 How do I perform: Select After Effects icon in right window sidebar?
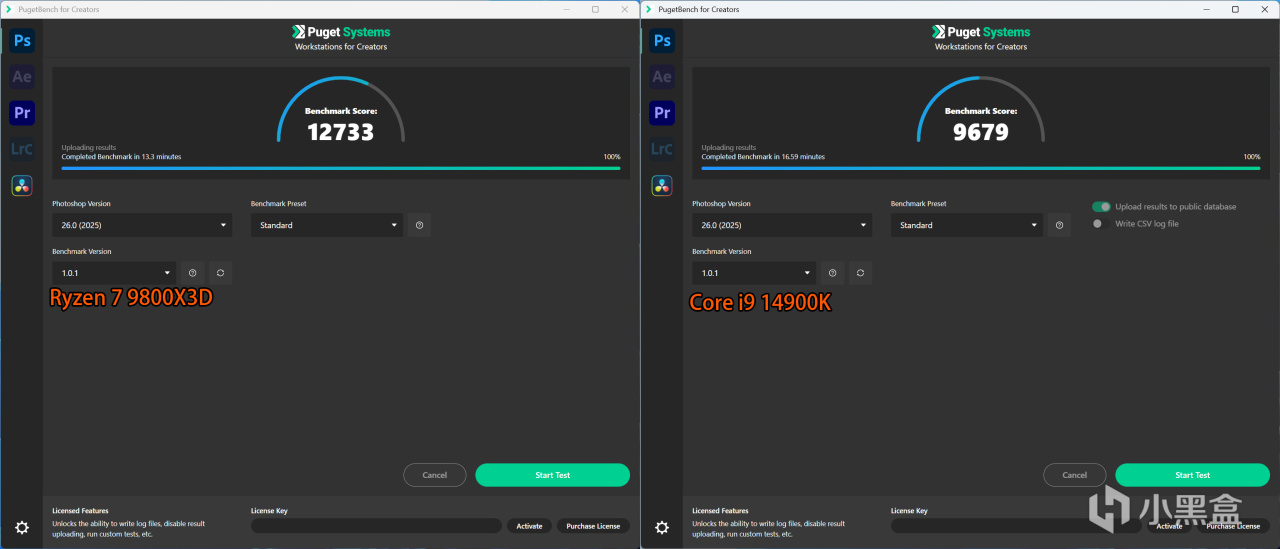(x=662, y=77)
